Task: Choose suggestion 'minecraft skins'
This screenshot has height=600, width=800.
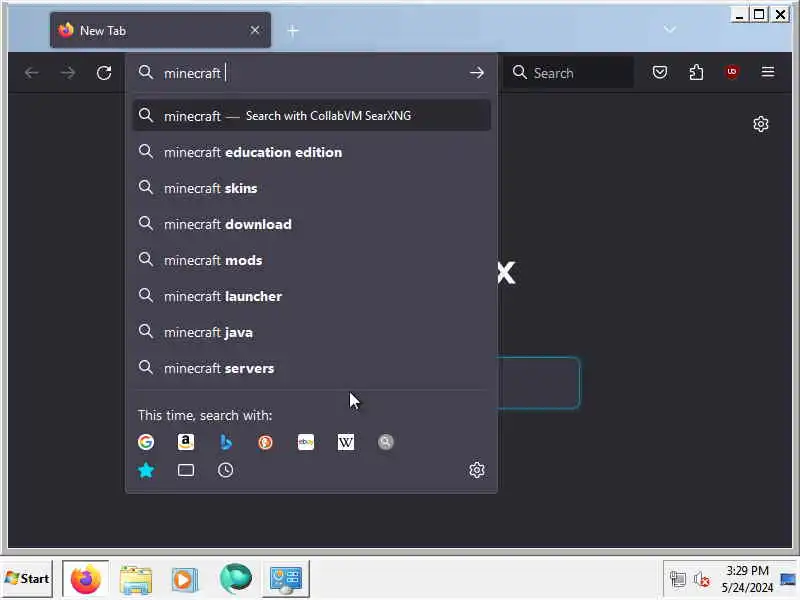Action: [x=311, y=188]
